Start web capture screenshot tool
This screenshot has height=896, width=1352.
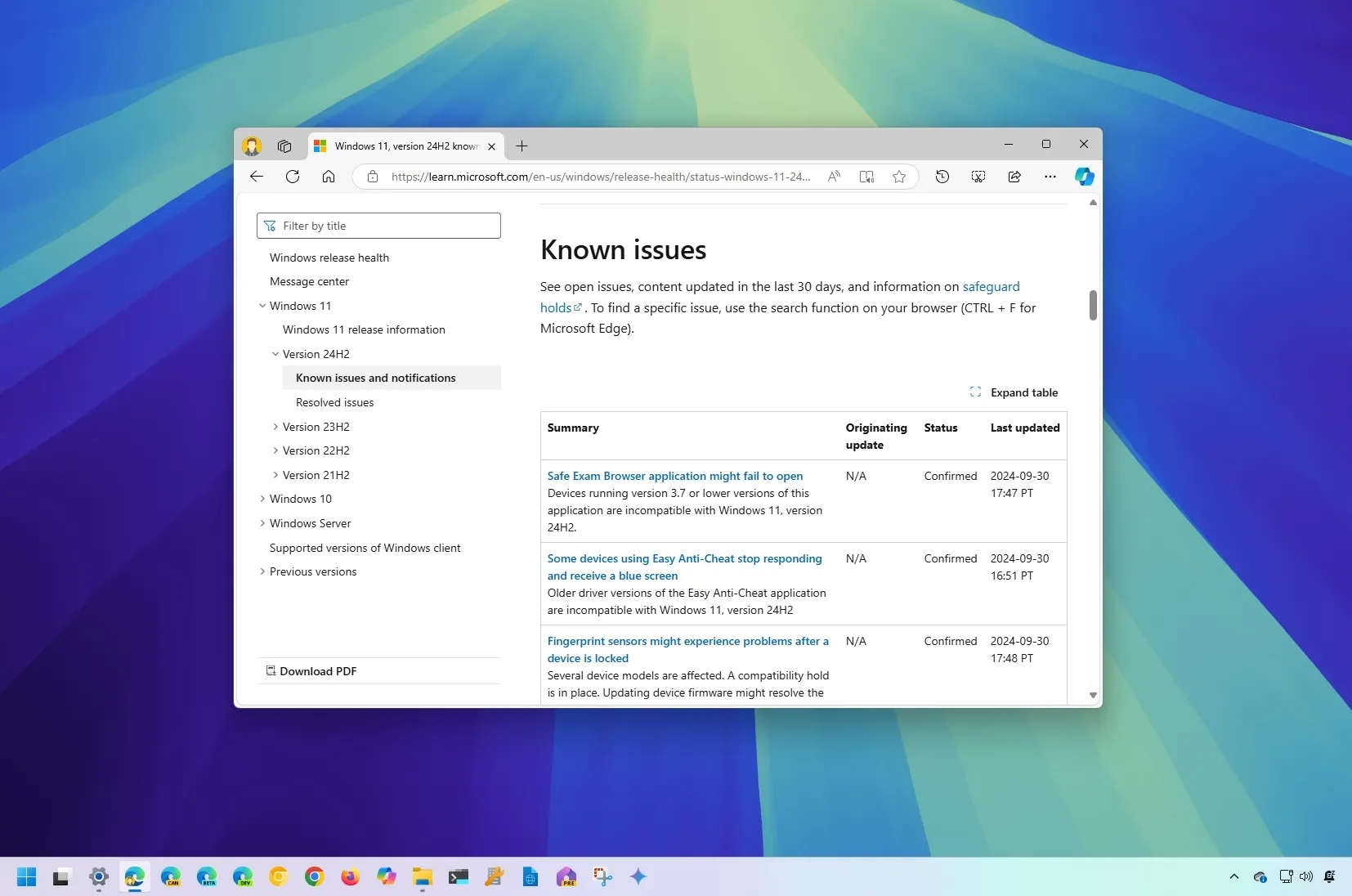tap(978, 177)
